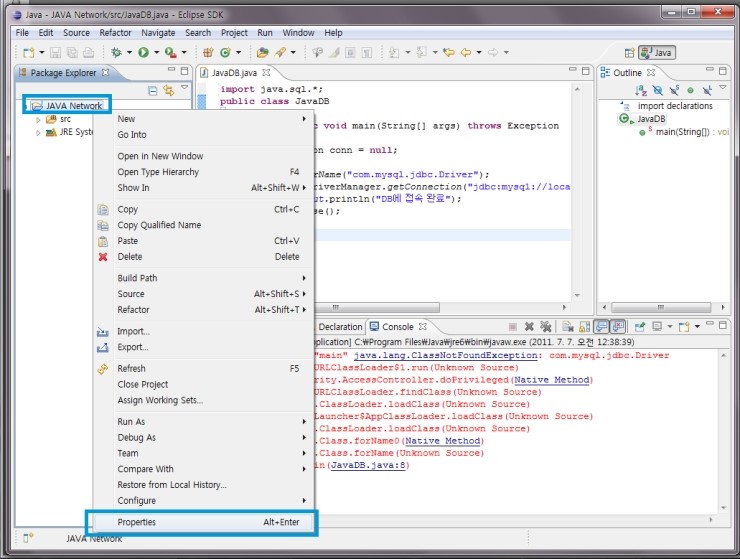Close the Package Explorer view tab
740x559 pixels.
point(106,72)
